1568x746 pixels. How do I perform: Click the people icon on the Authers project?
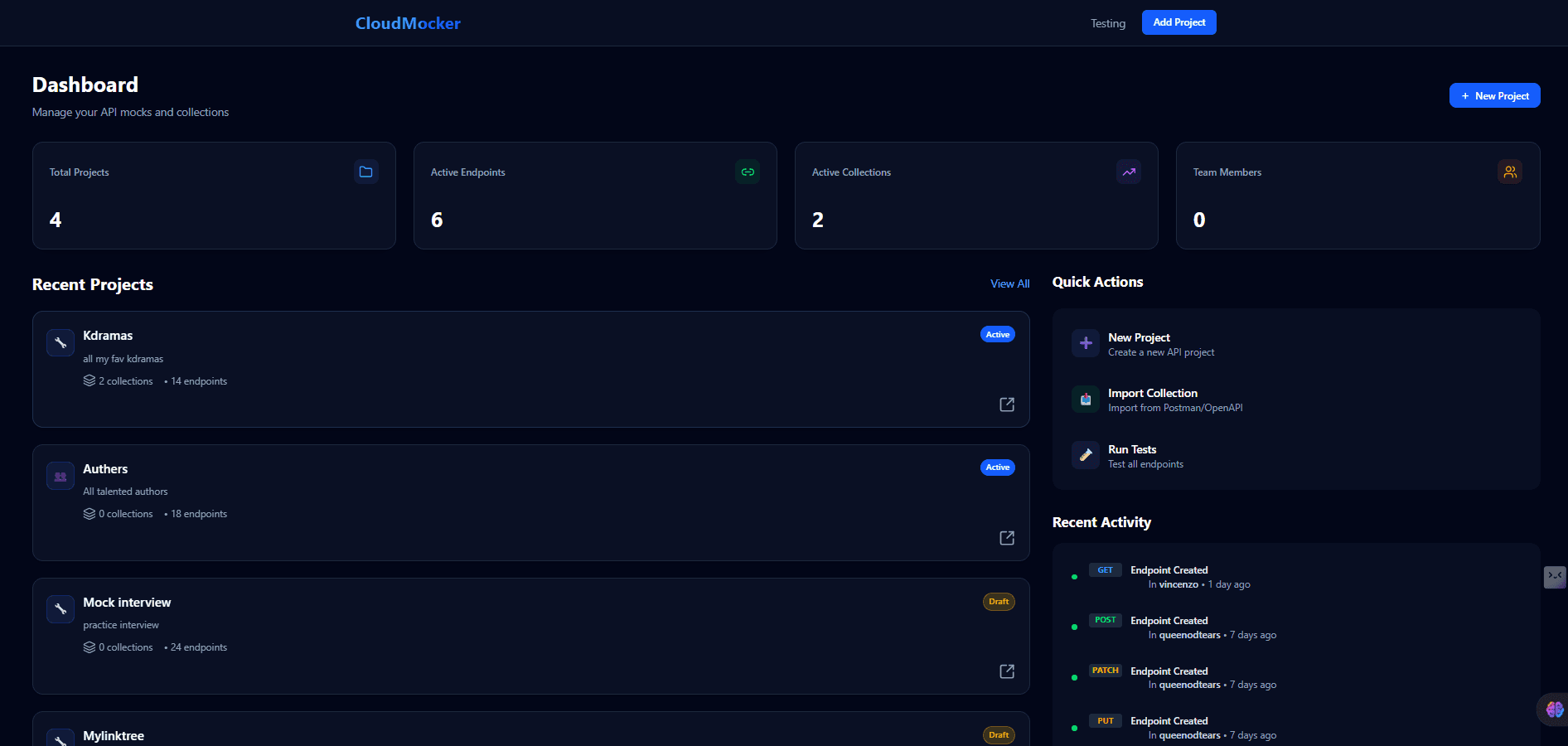60,476
